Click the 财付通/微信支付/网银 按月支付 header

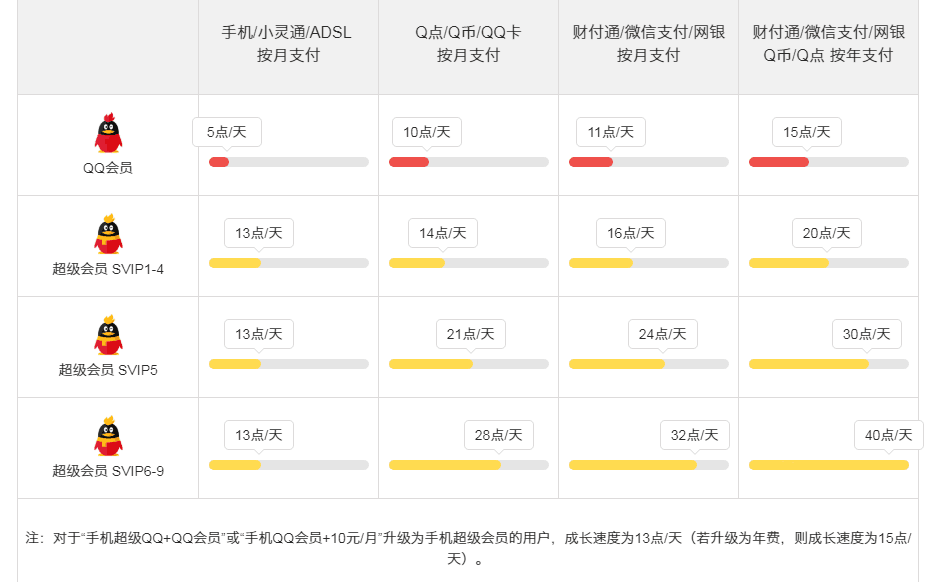648,43
